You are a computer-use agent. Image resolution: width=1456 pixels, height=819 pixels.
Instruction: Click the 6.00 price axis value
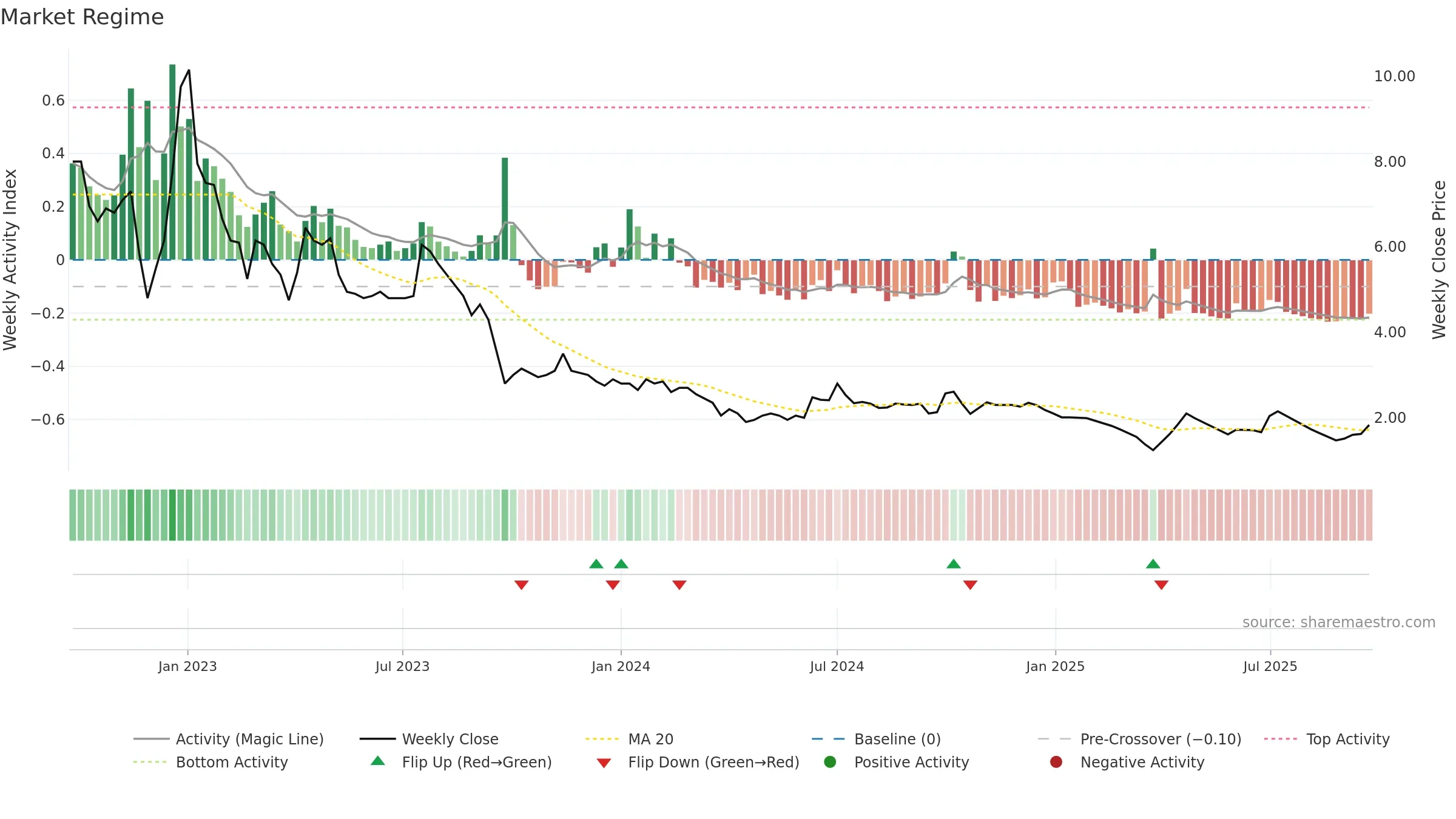click(1390, 247)
